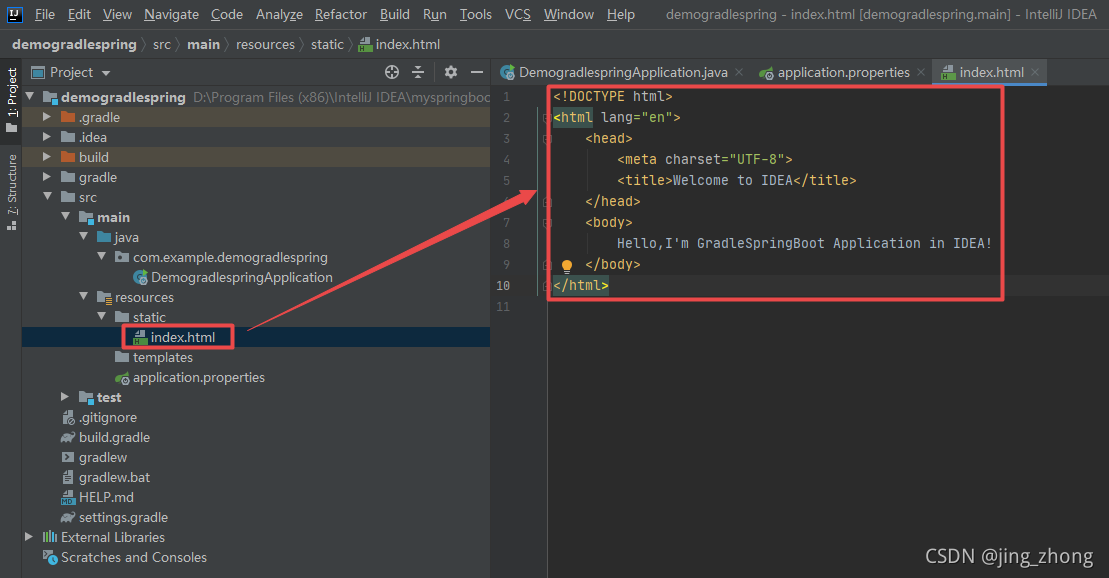Expand External Libraries node
The height and width of the screenshot is (578, 1109).
29,537
